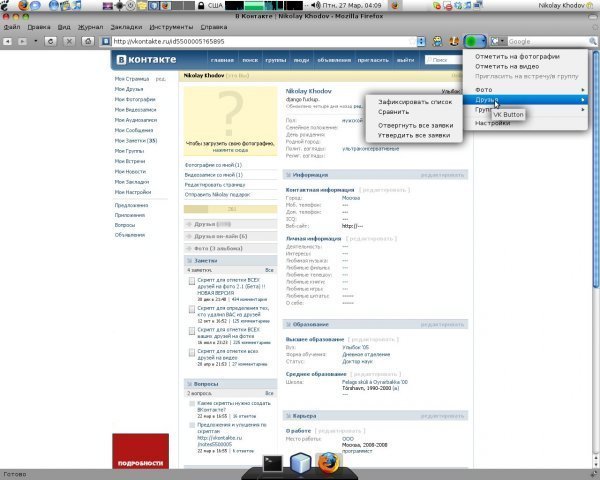Focus the Поиск field in the VK header
This screenshot has width=600, height=480.
coord(444,60)
